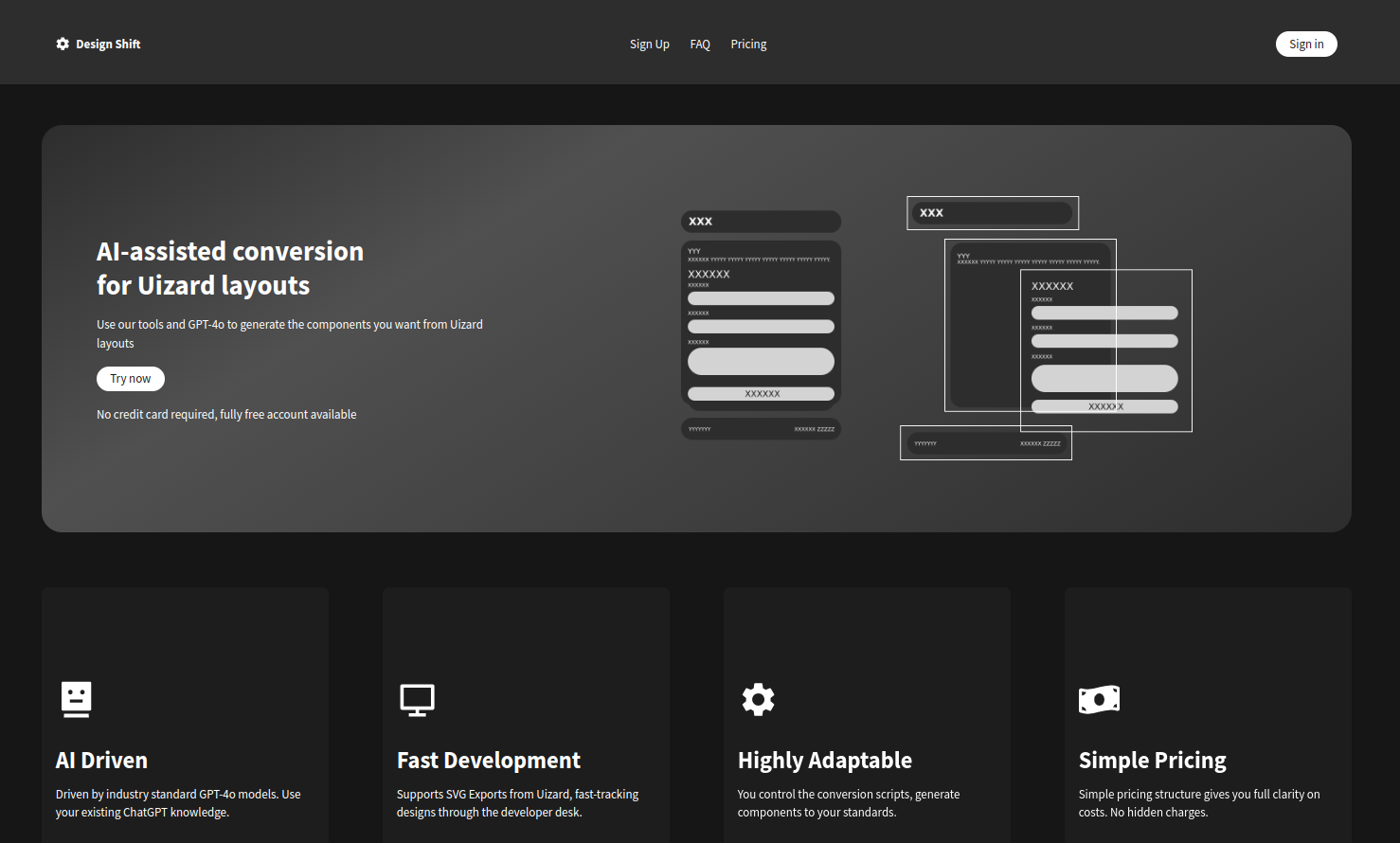Click the gray progress-style bar in mockup

tap(761, 297)
